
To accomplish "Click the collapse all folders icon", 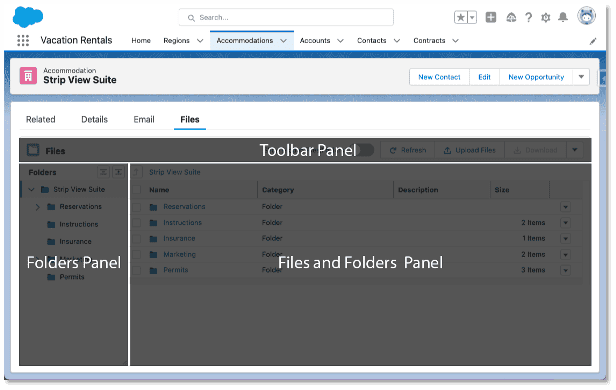I will coord(103,172).
